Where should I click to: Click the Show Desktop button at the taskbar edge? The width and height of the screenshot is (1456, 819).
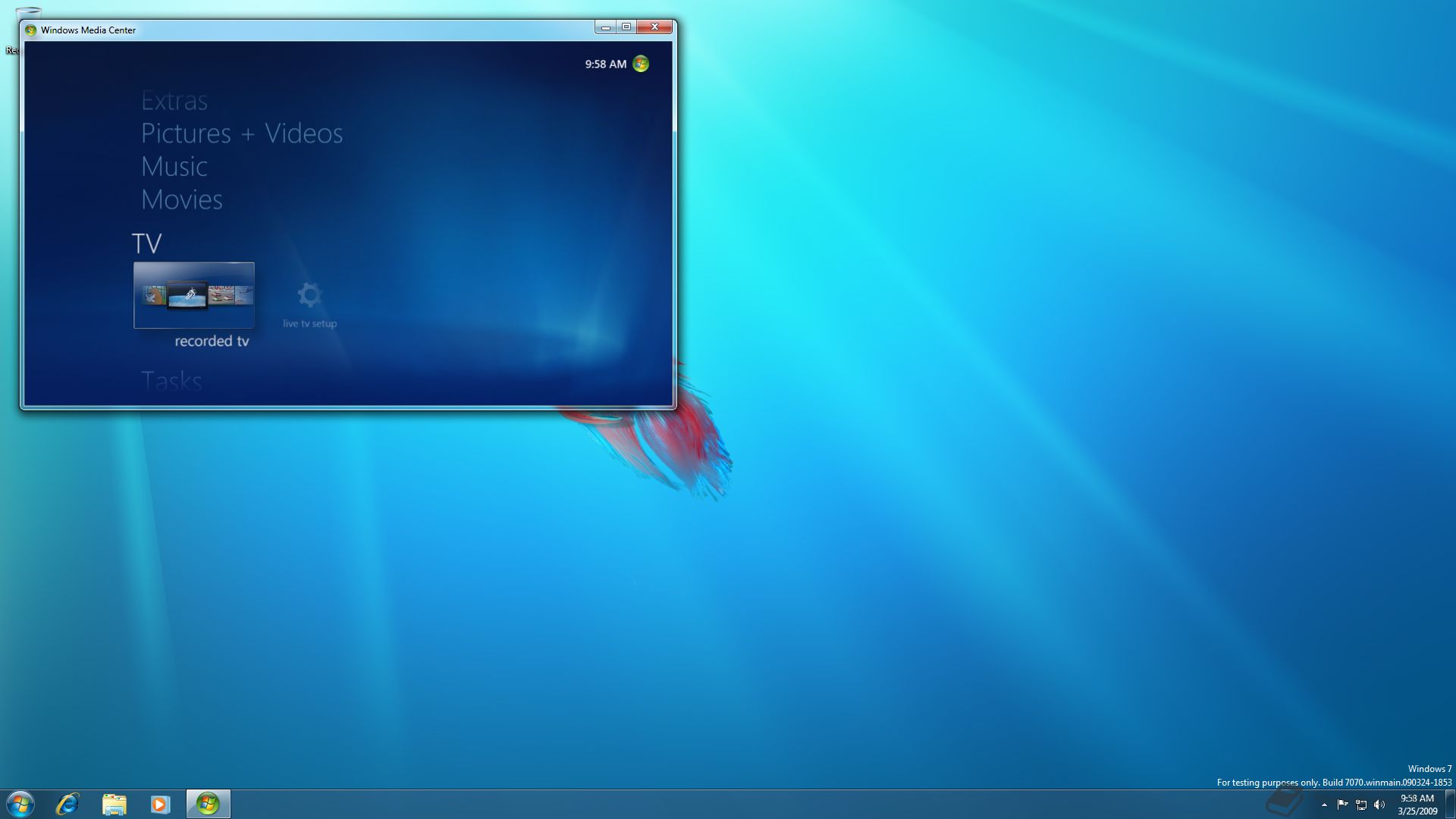click(x=1450, y=804)
